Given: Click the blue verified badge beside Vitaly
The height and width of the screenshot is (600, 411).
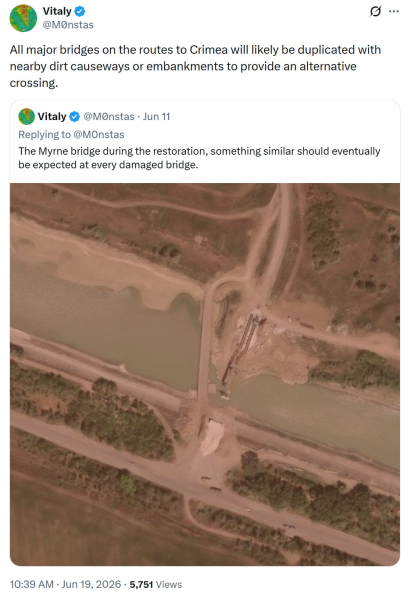Looking at the screenshot, I should 80,12.
